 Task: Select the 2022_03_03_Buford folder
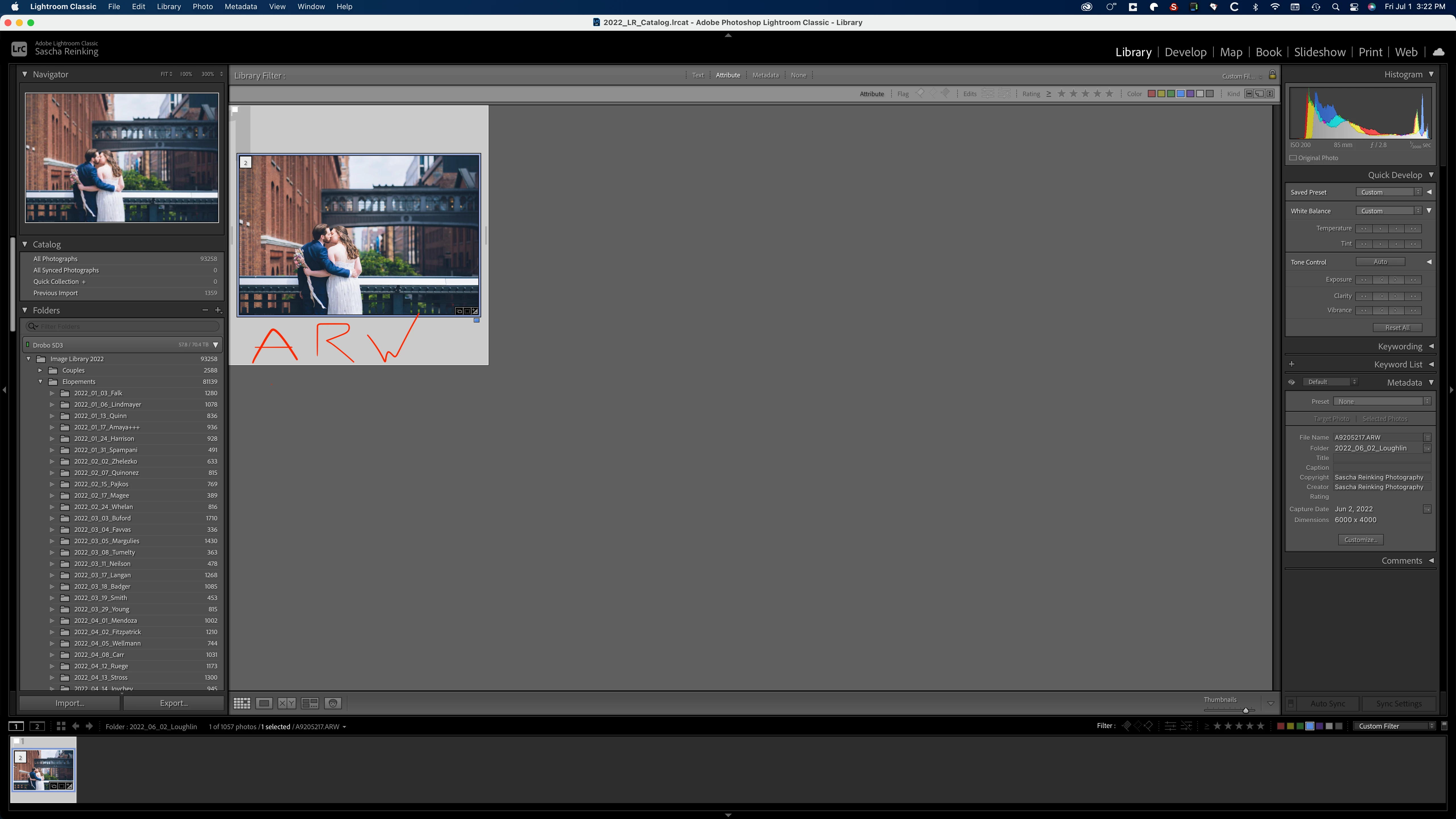click(102, 518)
